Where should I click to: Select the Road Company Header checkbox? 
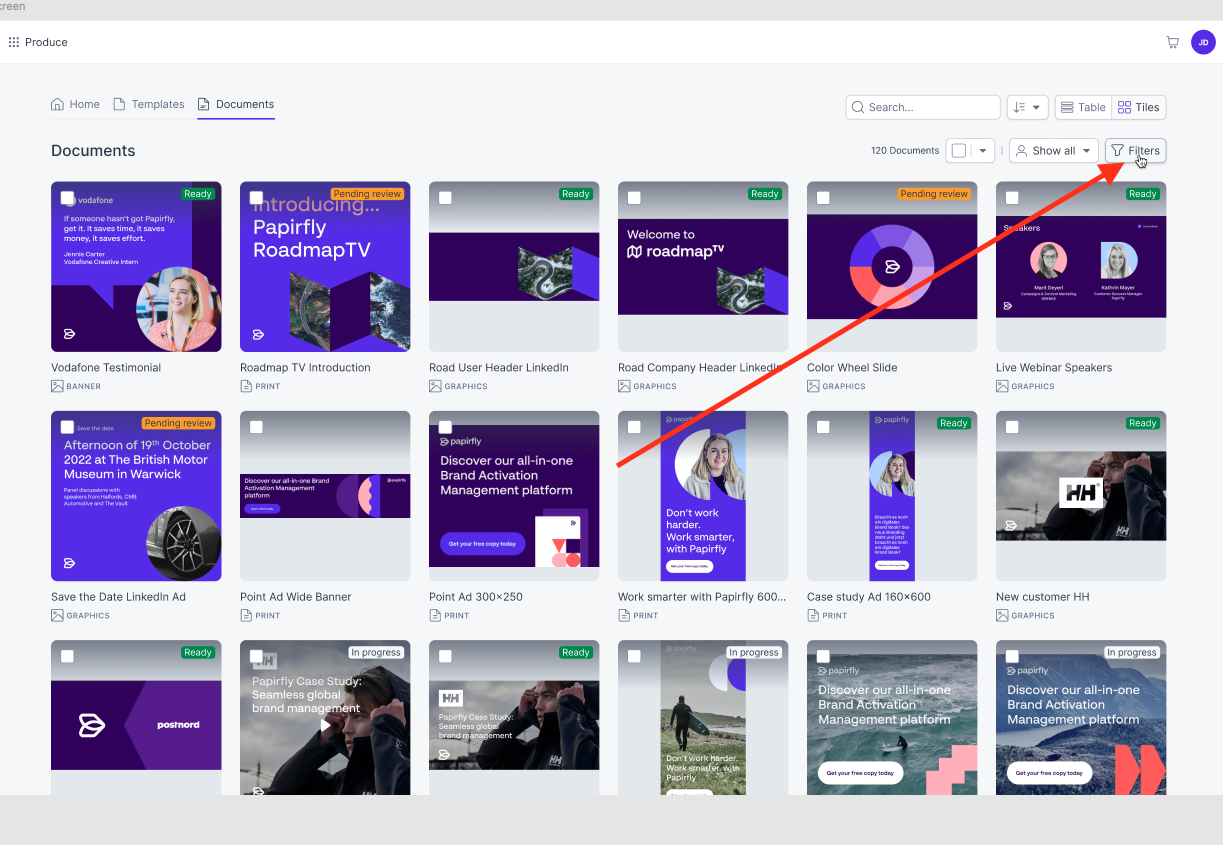[634, 198]
